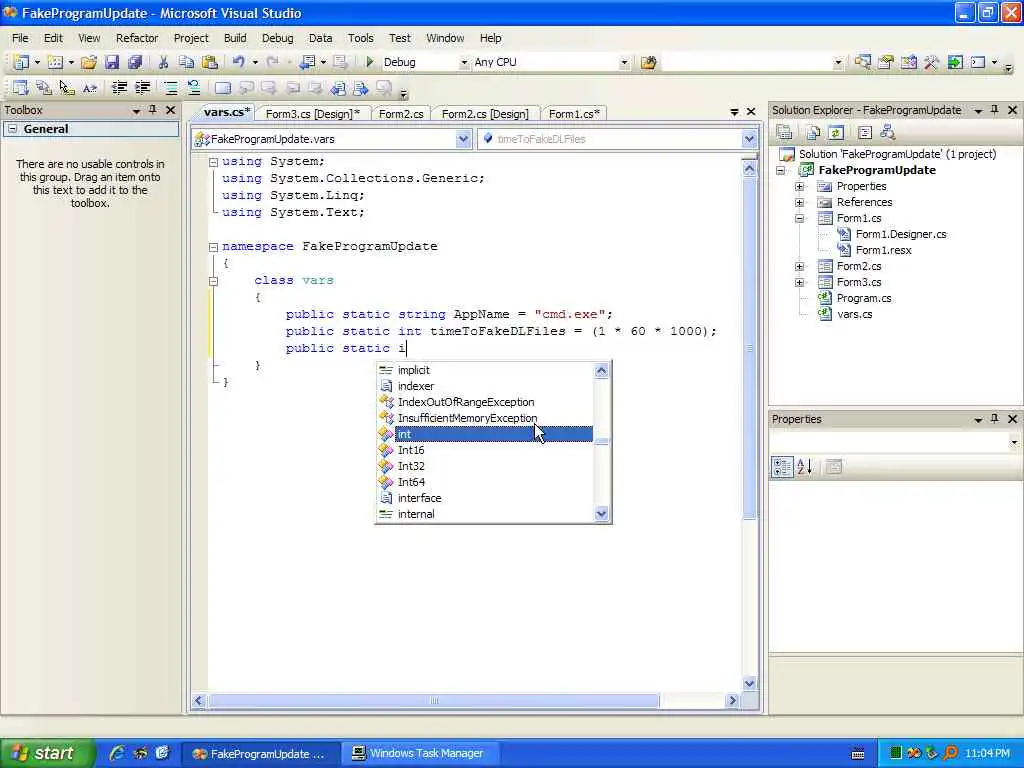Open the Start Page toolbar icon

955,63
